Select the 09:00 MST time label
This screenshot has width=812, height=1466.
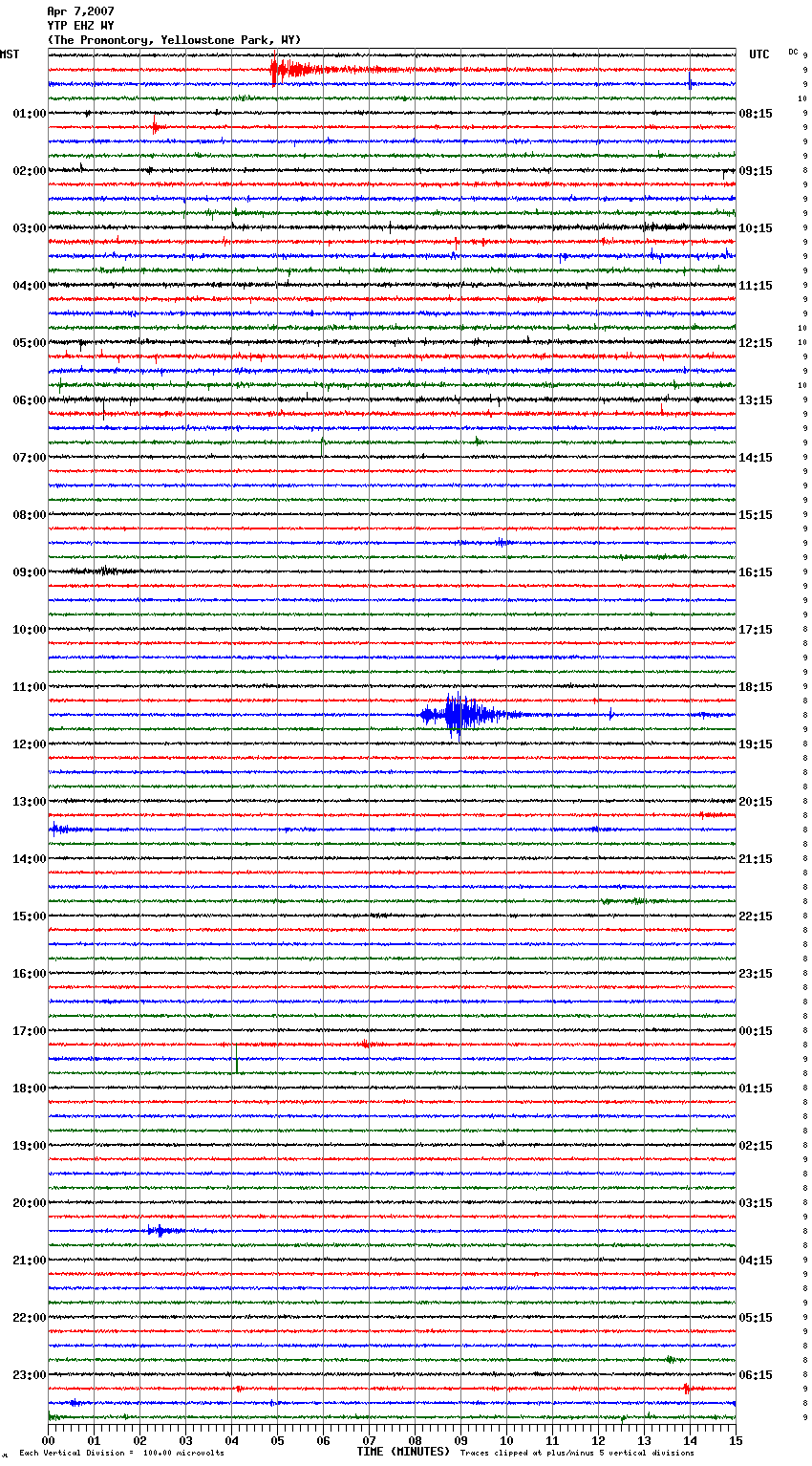coord(30,572)
